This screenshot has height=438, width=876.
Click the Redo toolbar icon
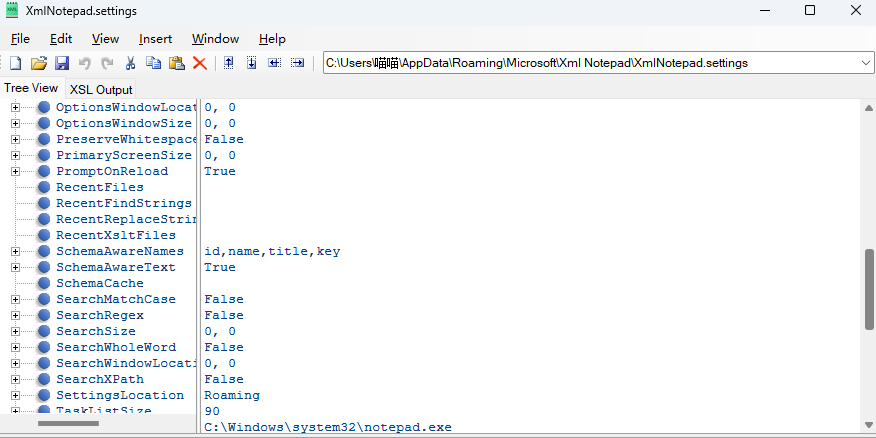tap(107, 63)
